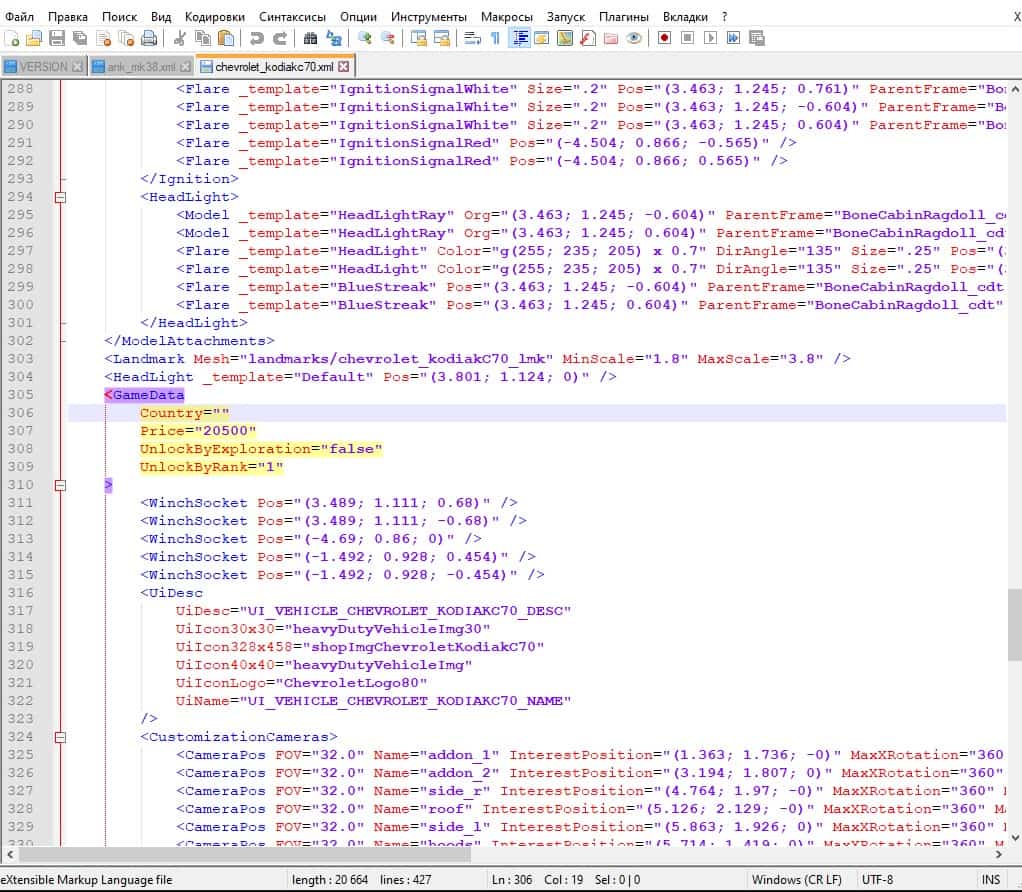Screen dimensions: 1022x892
Task: Close the chevrolet_kodiakc70.xml tab
Action: (x=343, y=67)
